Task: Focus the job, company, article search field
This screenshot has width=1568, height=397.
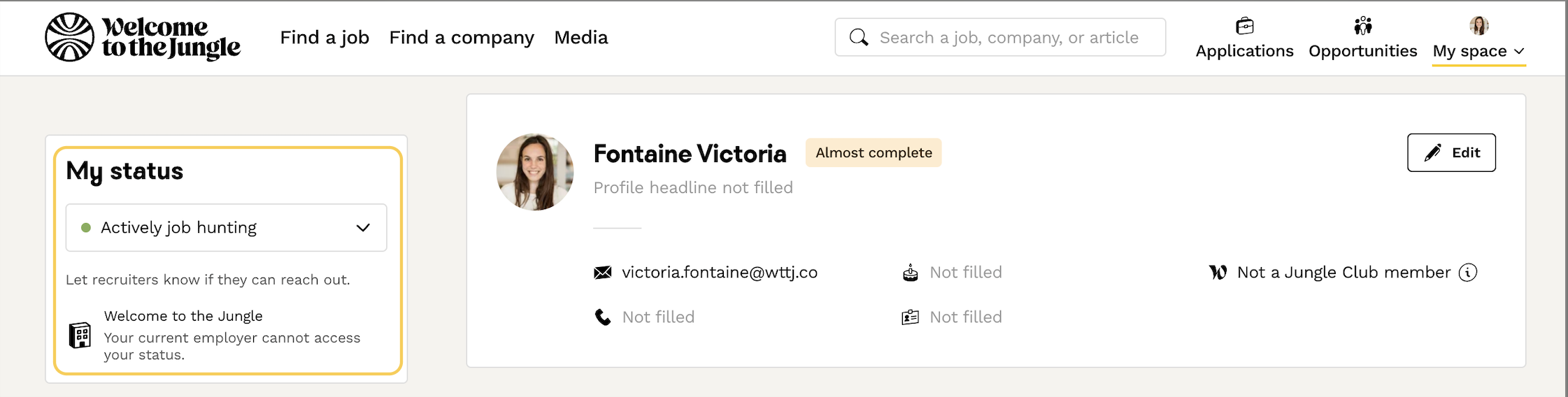Action: tap(1008, 37)
